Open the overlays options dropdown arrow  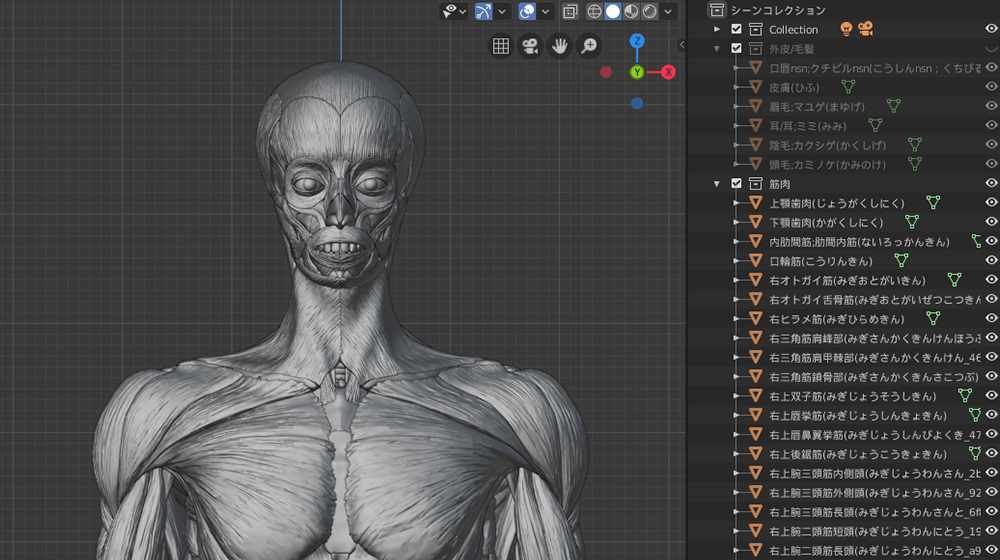[545, 11]
